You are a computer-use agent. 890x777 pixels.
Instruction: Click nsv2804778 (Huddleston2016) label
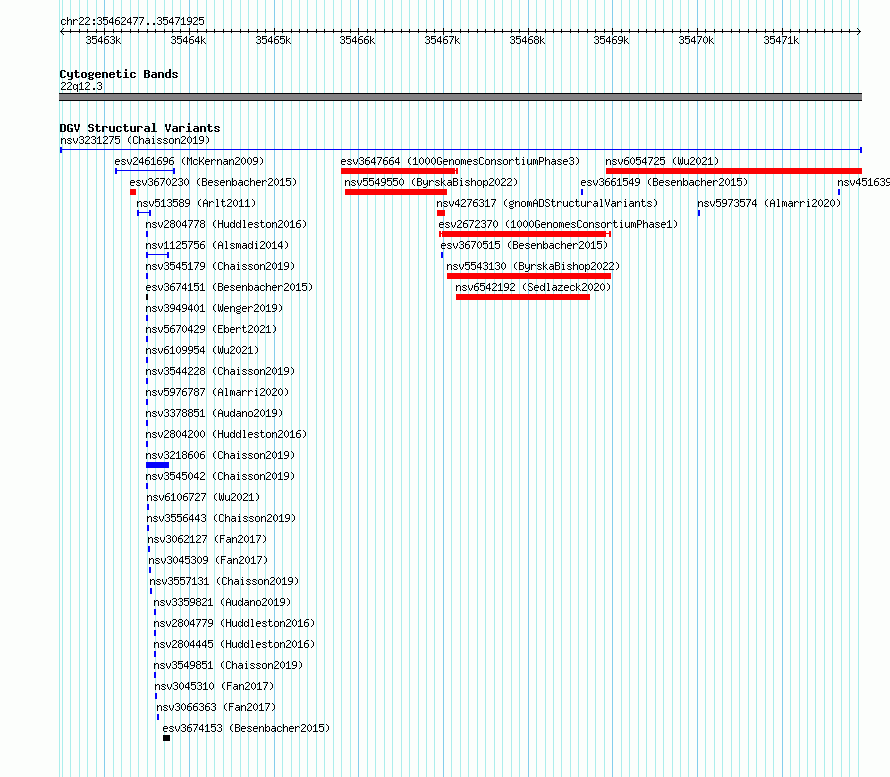(226, 224)
